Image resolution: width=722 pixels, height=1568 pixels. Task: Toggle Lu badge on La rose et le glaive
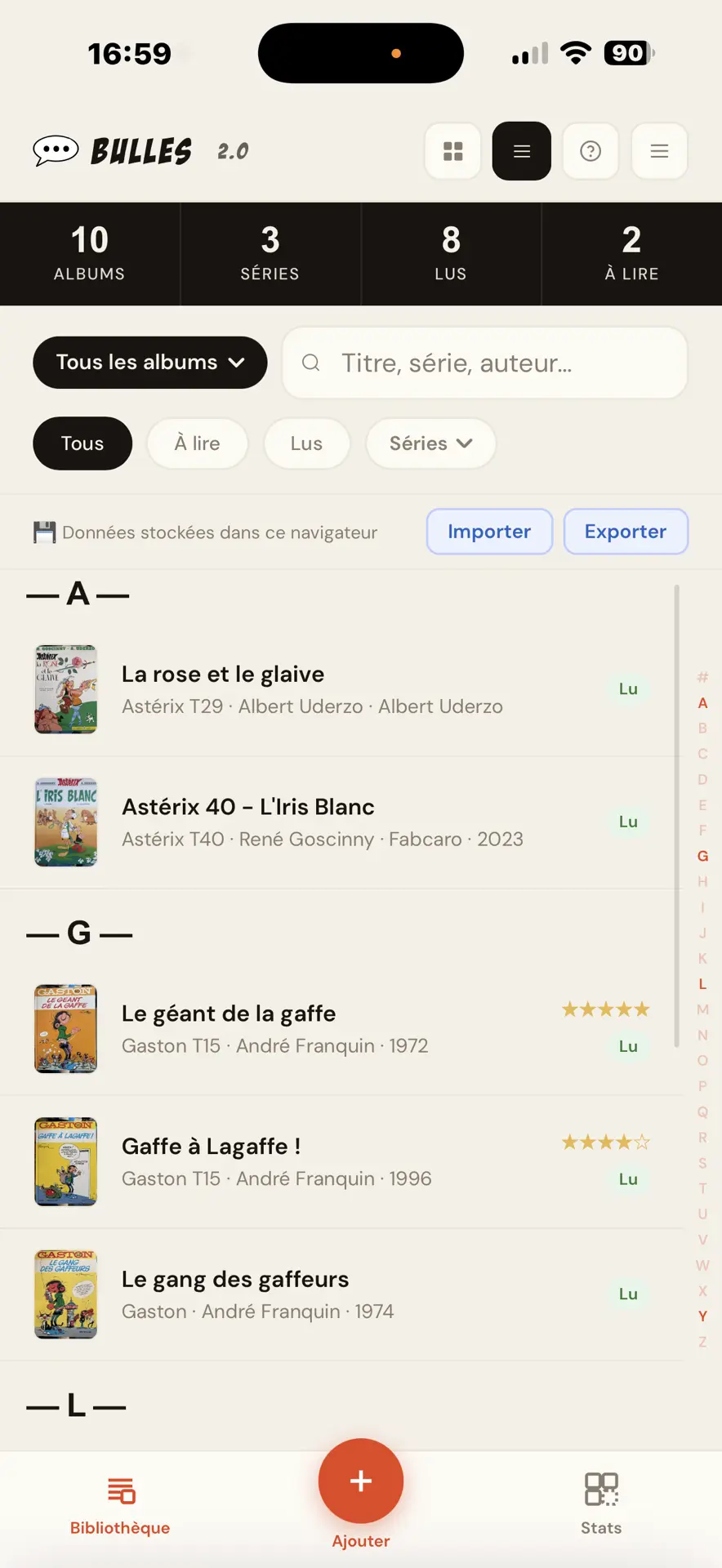[628, 688]
